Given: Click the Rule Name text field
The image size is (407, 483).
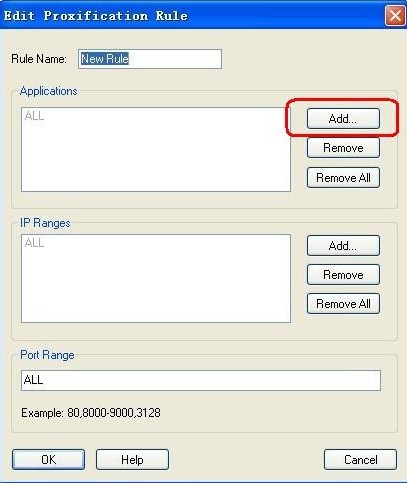Looking at the screenshot, I should click(x=150, y=59).
